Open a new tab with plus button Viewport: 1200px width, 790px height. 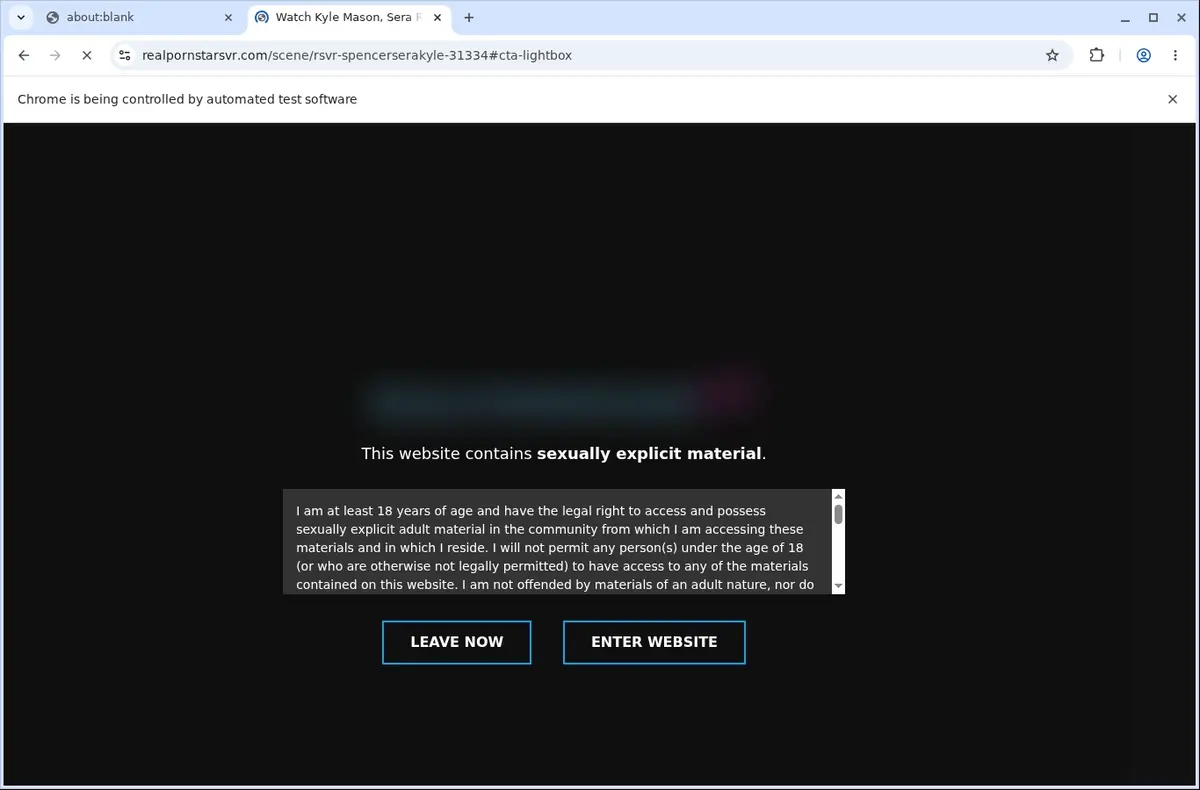point(469,17)
